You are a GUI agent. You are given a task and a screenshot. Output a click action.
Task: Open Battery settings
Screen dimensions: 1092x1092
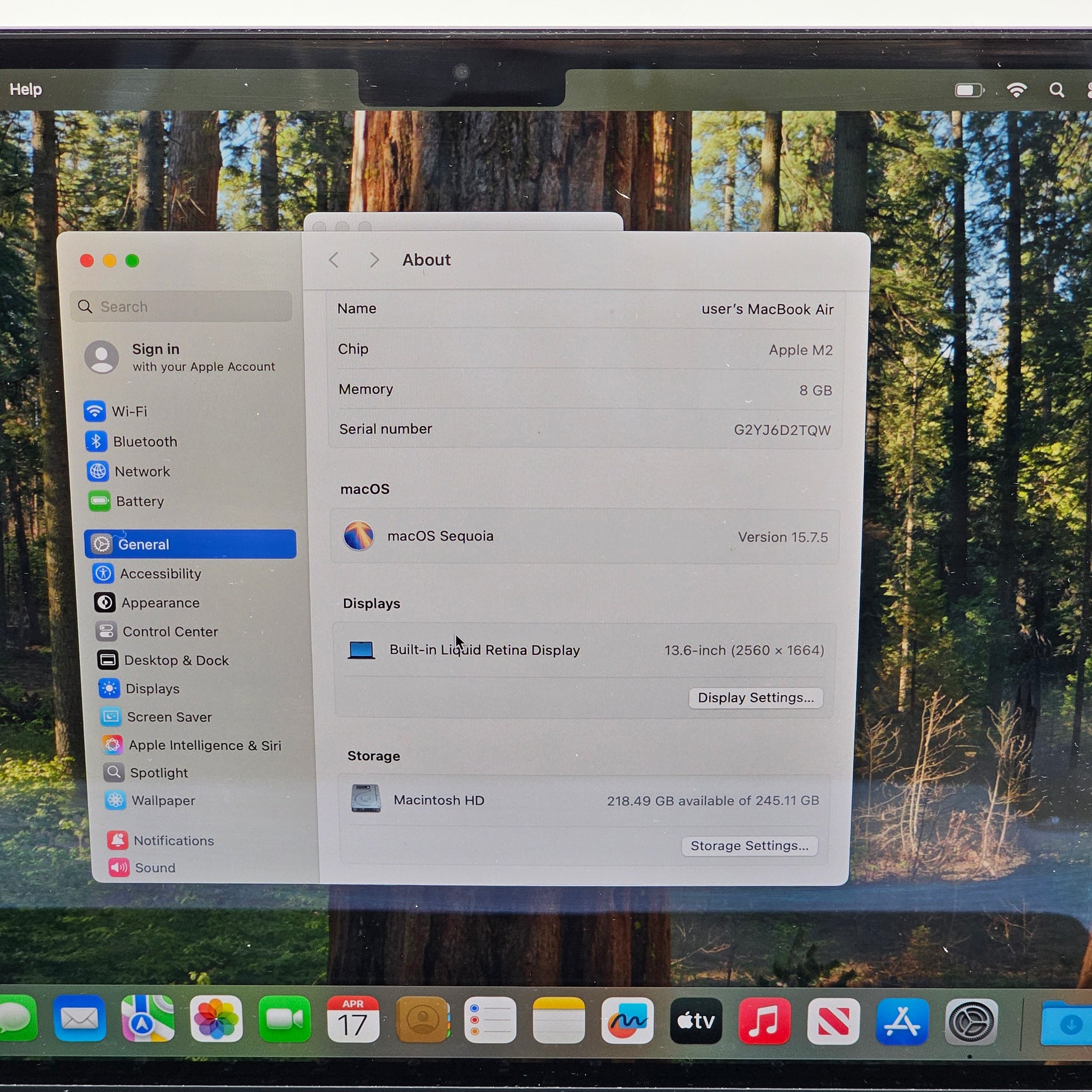[139, 501]
